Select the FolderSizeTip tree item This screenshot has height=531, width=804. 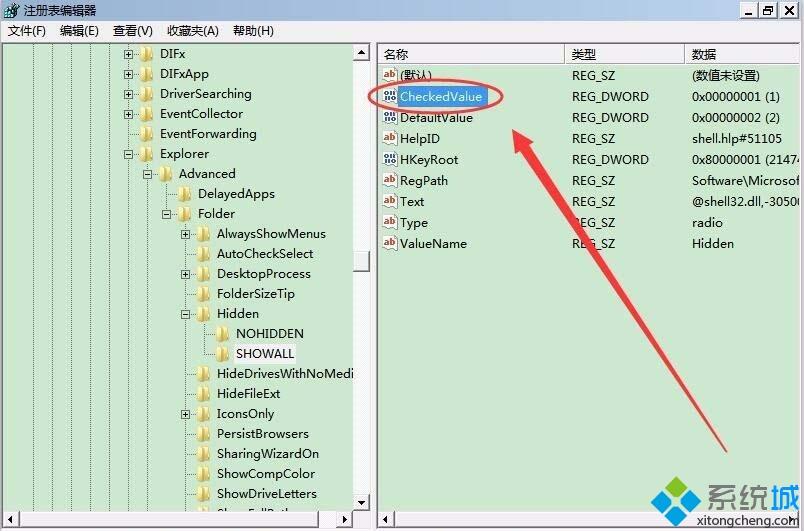pos(255,294)
